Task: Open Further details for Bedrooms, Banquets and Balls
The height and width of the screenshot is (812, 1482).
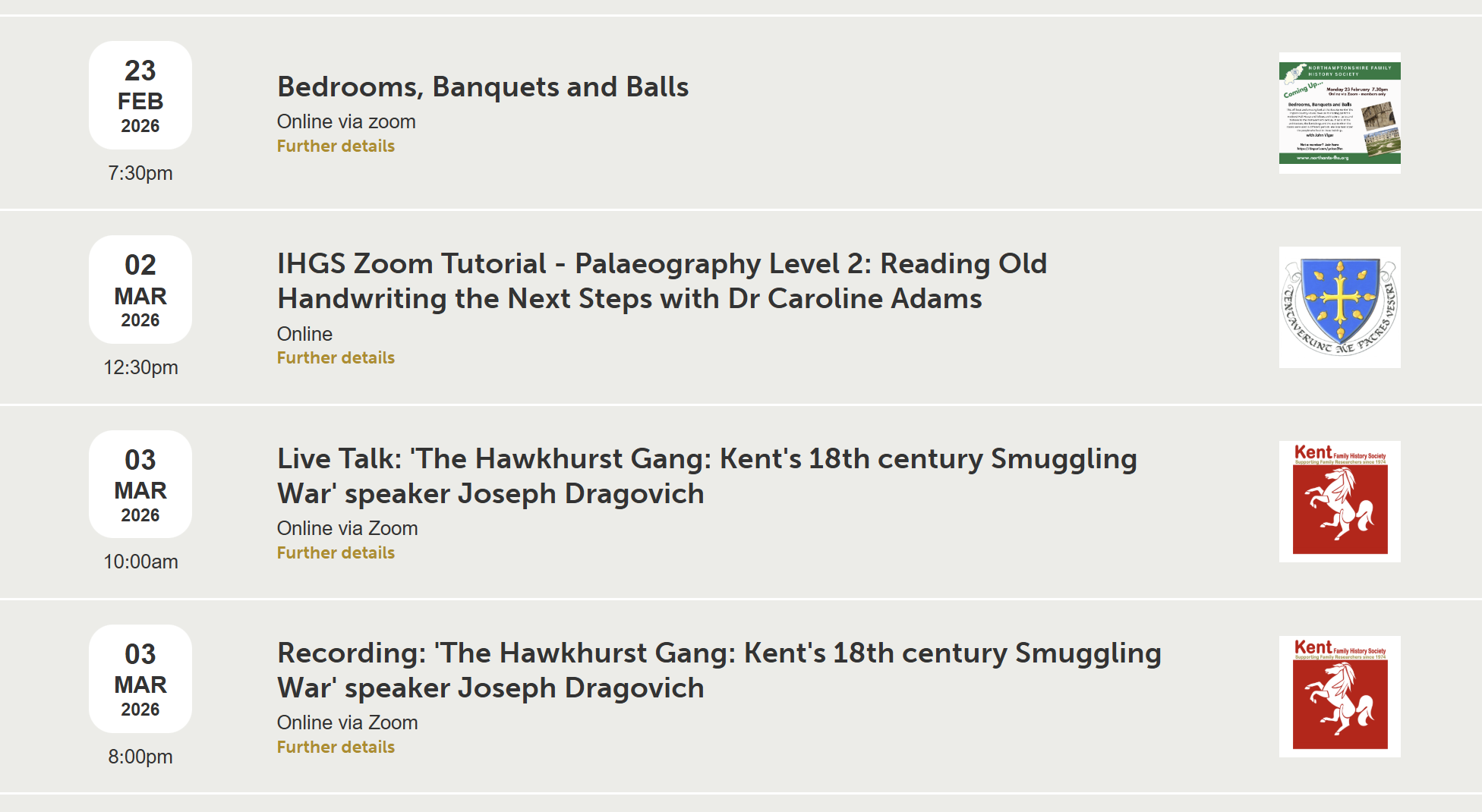Action: [336, 146]
